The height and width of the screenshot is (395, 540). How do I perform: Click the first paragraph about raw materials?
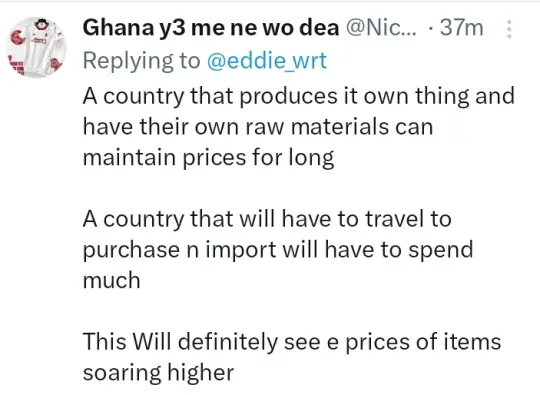299,127
